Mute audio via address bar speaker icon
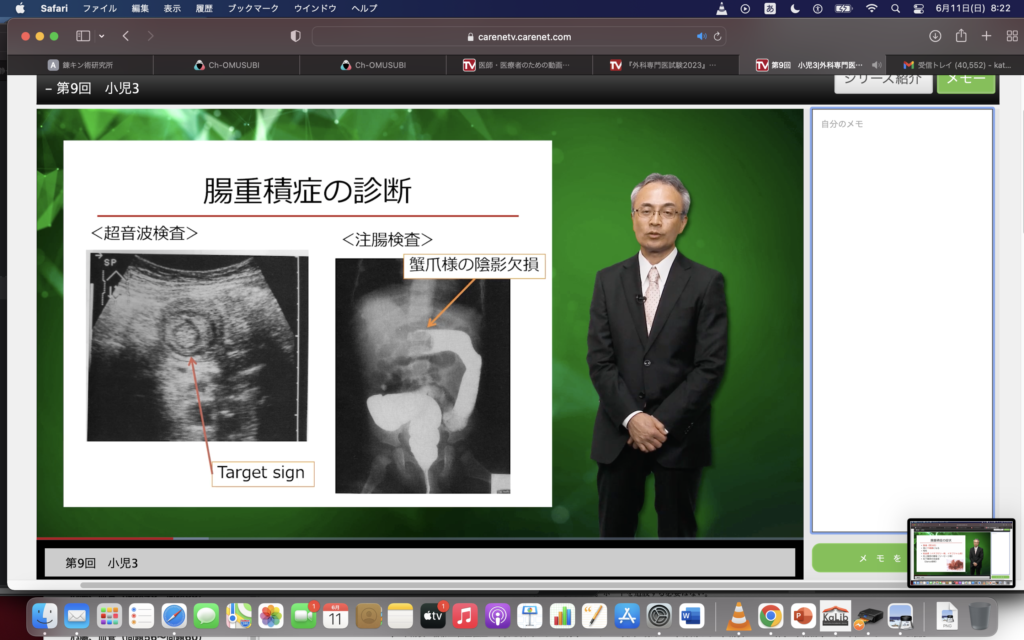The height and width of the screenshot is (640, 1024). click(701, 36)
